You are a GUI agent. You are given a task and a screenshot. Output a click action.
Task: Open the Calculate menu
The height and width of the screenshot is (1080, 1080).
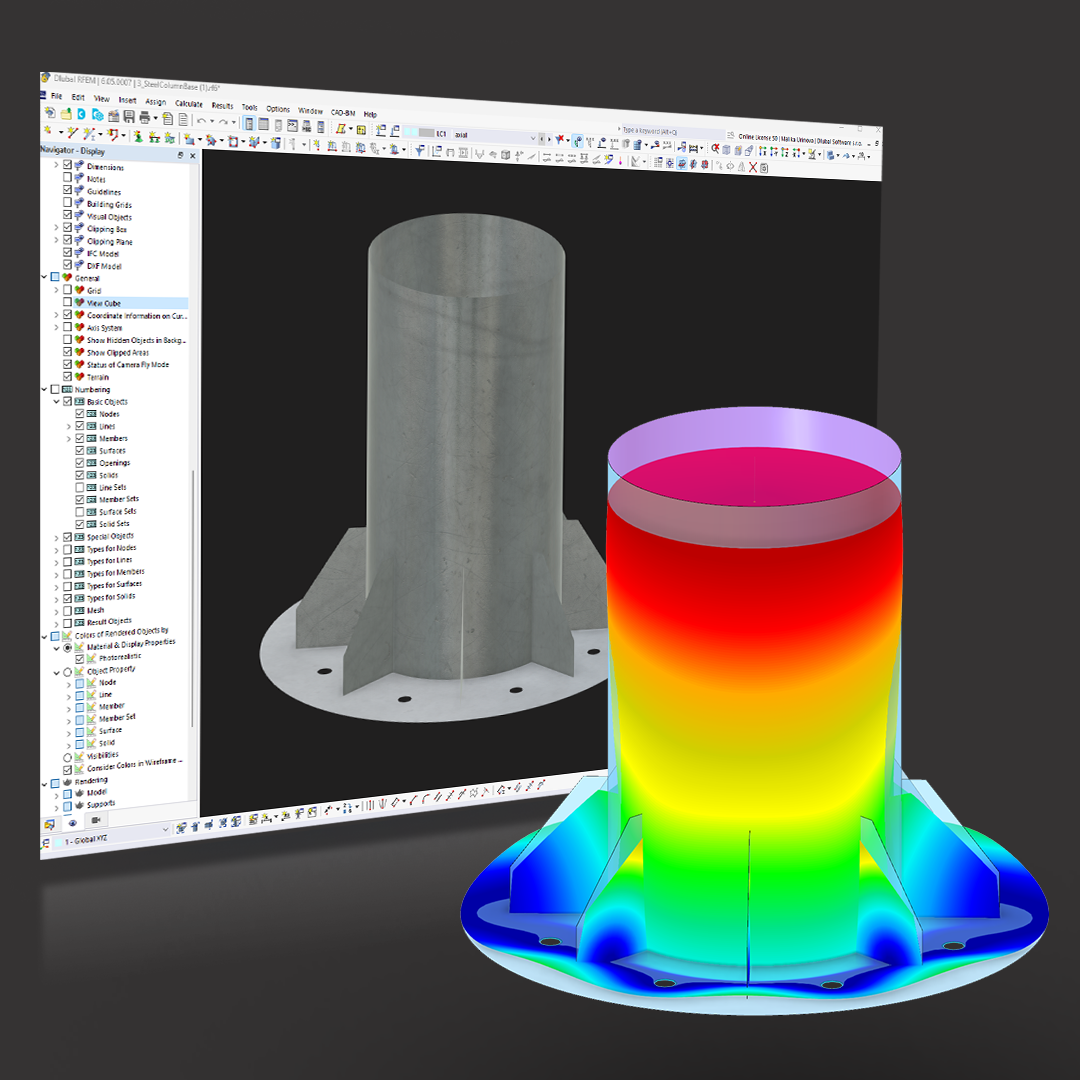187,105
